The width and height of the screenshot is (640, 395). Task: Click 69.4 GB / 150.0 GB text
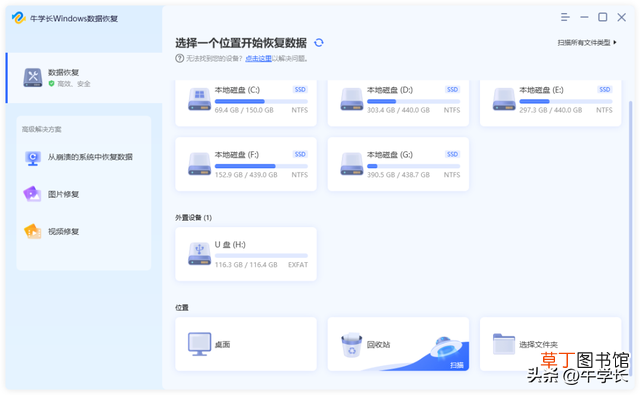click(244, 110)
